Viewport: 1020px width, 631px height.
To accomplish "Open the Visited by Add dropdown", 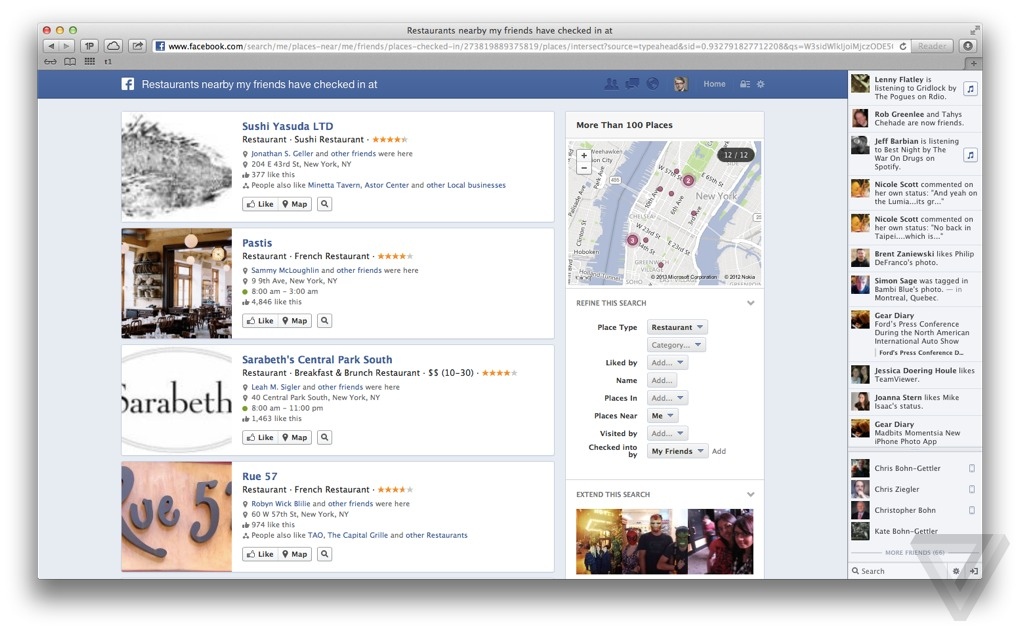I will click(667, 433).
